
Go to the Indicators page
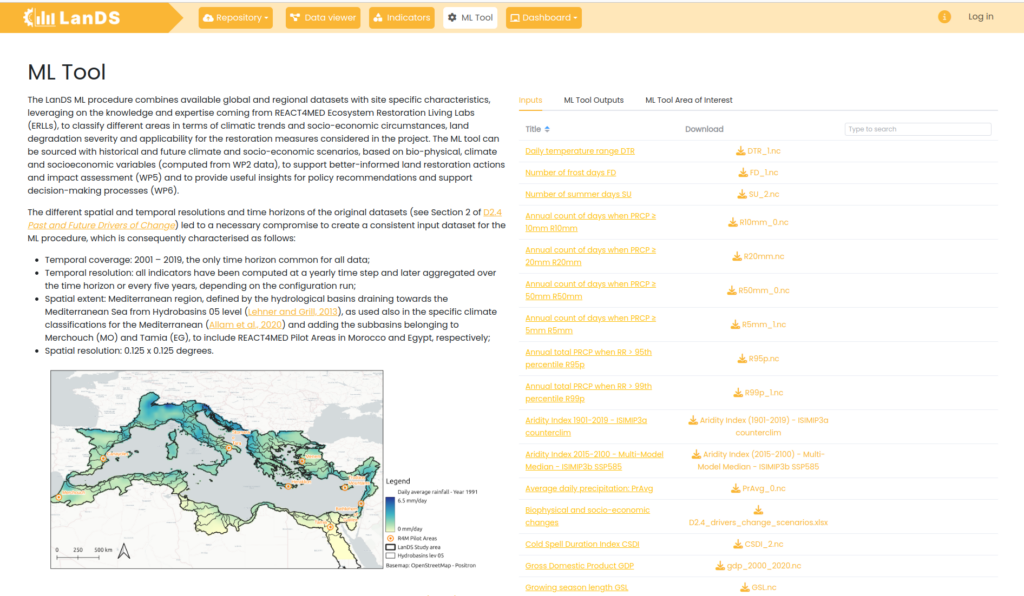[402, 18]
